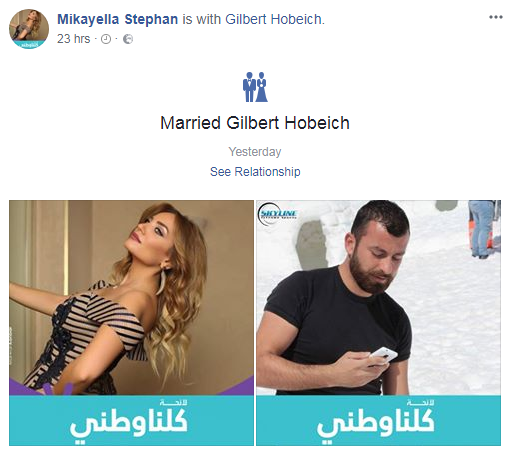Click the teal Arabic banner under right photo
The image size is (508, 452).
pyautogui.click(x=378, y=420)
